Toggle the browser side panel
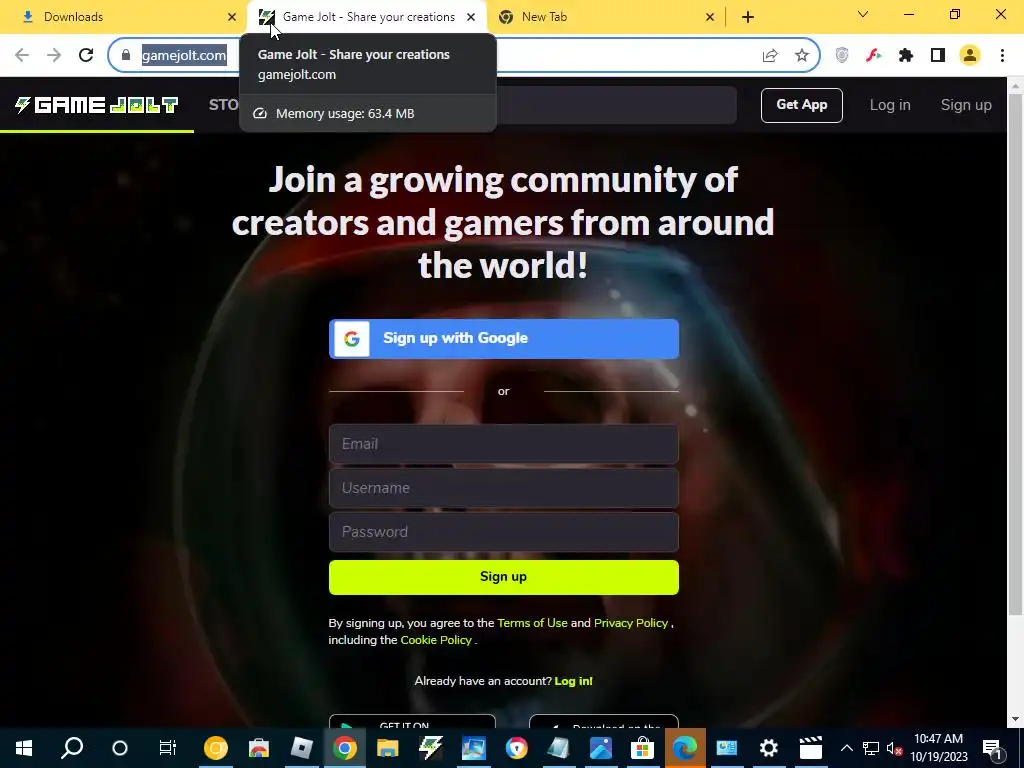Screen dimensions: 1024x768 (x=938, y=56)
